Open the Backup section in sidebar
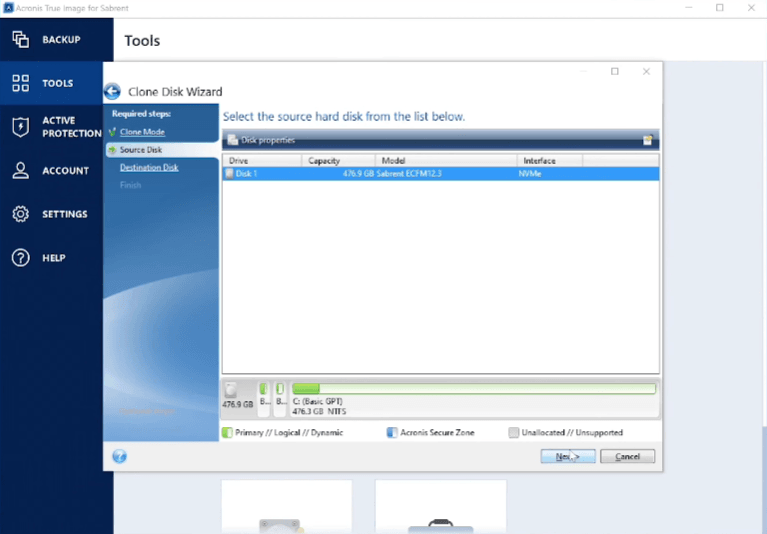This screenshot has height=534, width=767. point(56,40)
